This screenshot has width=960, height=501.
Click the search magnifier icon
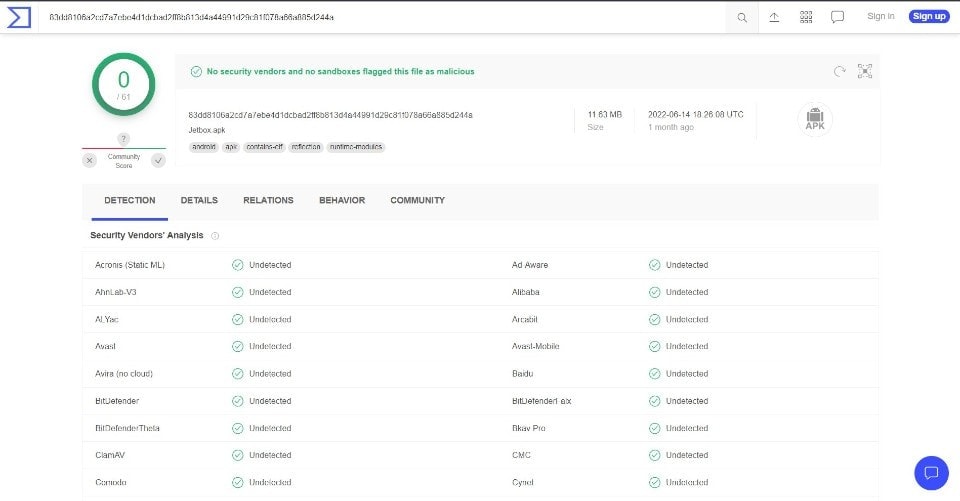point(742,17)
